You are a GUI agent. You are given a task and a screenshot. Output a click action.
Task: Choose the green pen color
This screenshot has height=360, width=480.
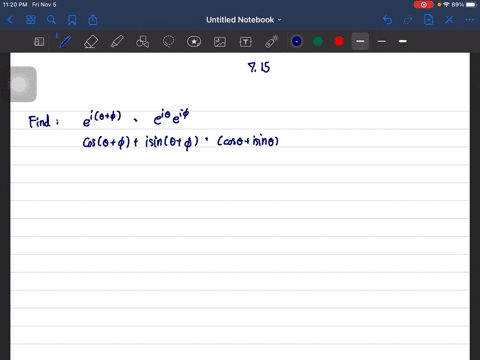(318, 41)
